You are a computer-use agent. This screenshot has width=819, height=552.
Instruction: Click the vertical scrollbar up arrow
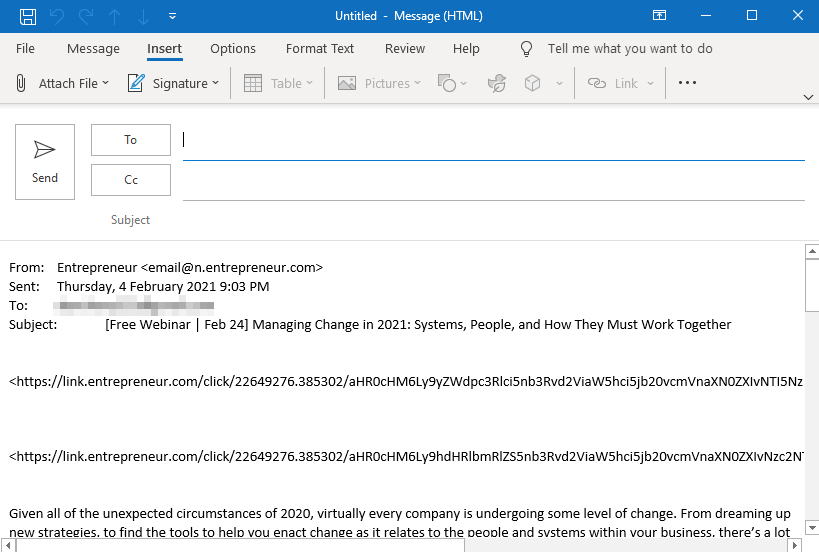[x=812, y=252]
